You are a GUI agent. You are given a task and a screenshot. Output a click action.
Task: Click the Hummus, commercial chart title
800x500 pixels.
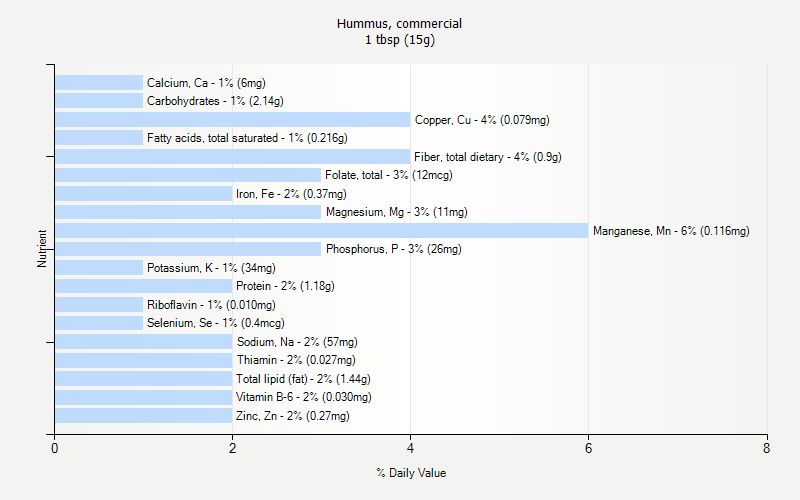(x=399, y=24)
